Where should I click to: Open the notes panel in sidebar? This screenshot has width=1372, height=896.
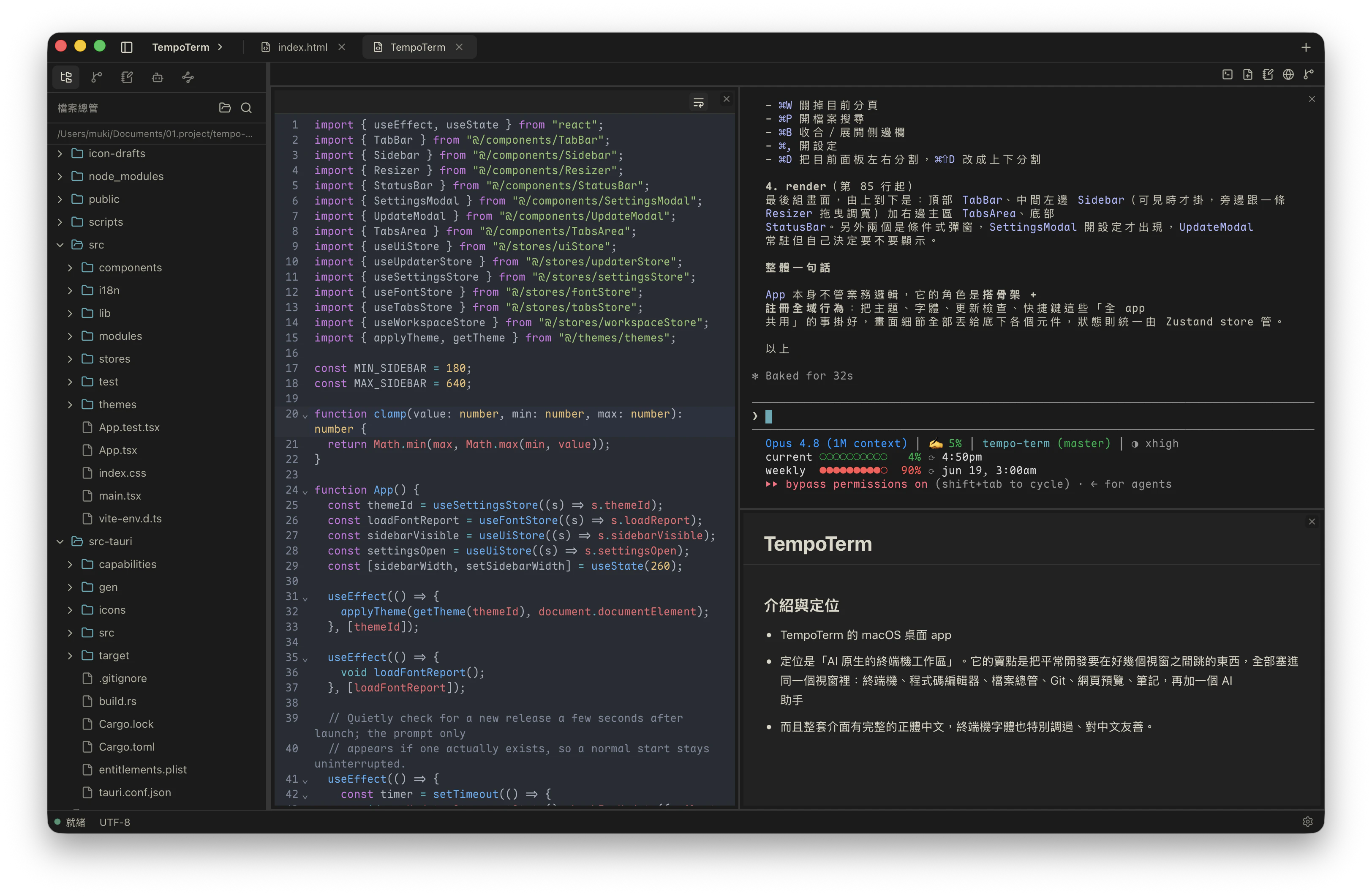[x=127, y=77]
